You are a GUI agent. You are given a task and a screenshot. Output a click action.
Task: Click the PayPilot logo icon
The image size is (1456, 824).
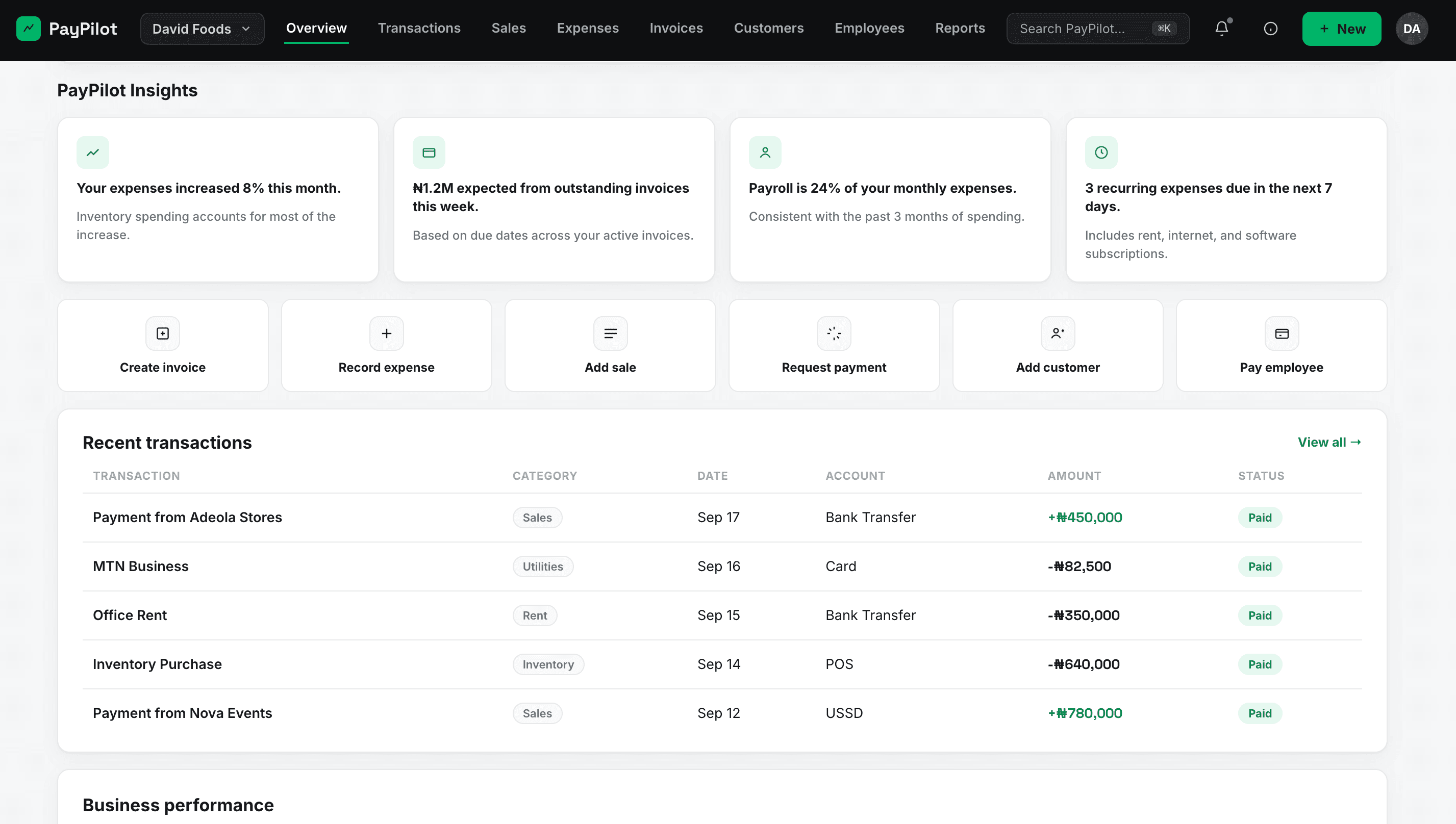tap(28, 28)
